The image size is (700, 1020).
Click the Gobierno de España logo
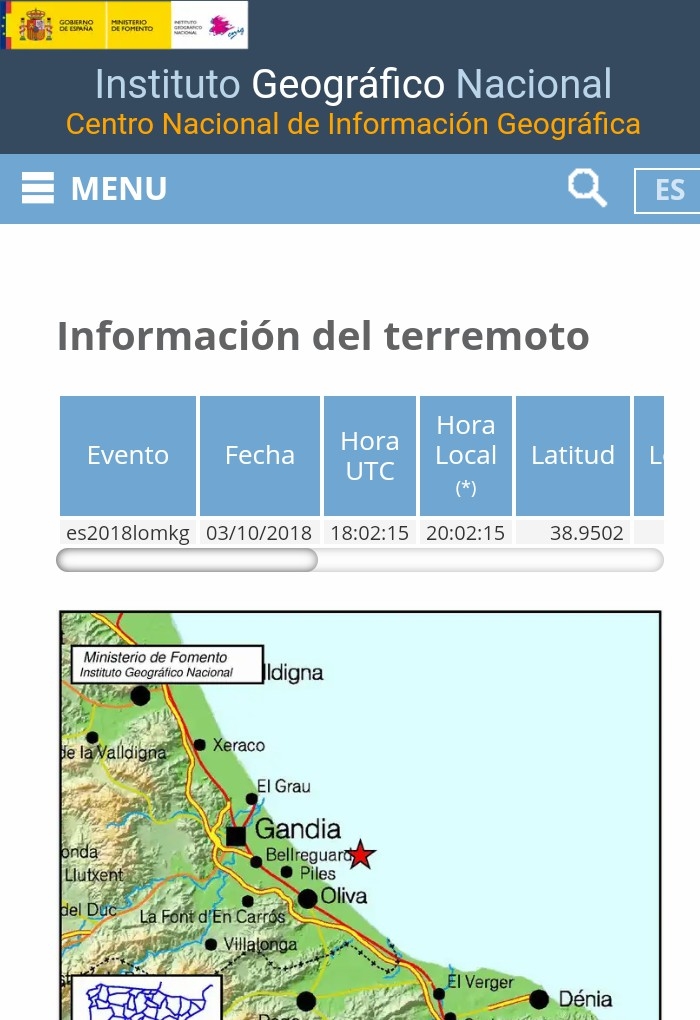click(x=56, y=25)
